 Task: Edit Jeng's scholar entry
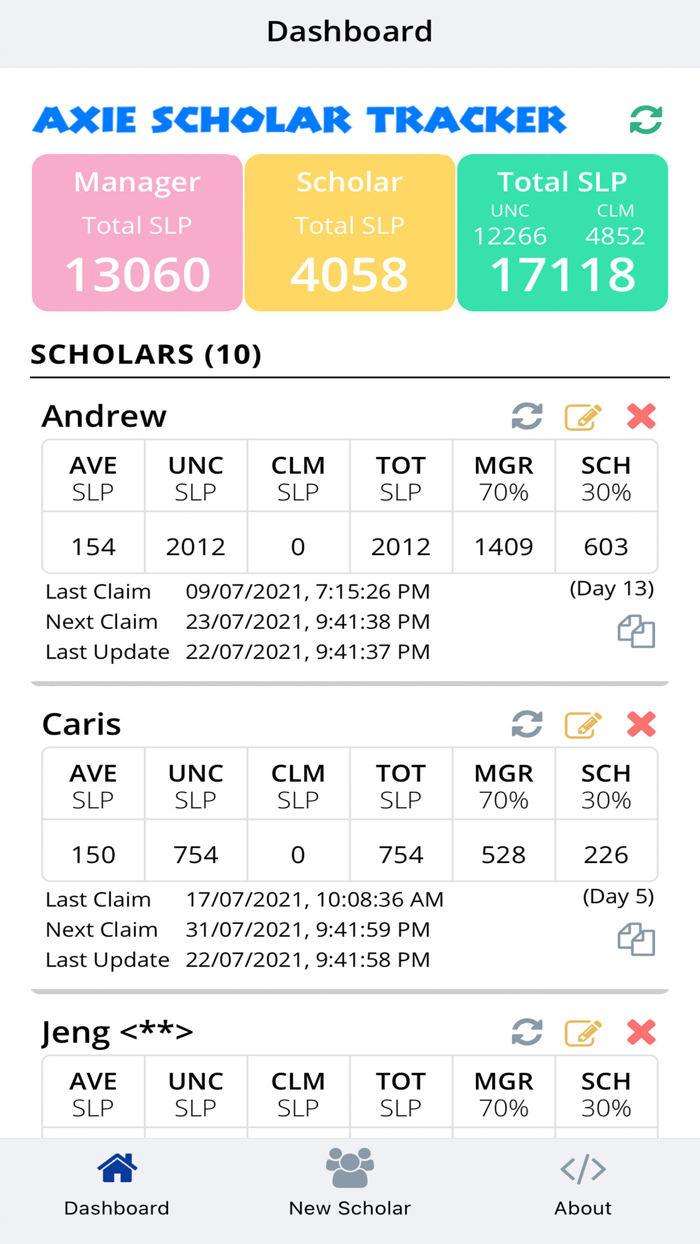[583, 1033]
